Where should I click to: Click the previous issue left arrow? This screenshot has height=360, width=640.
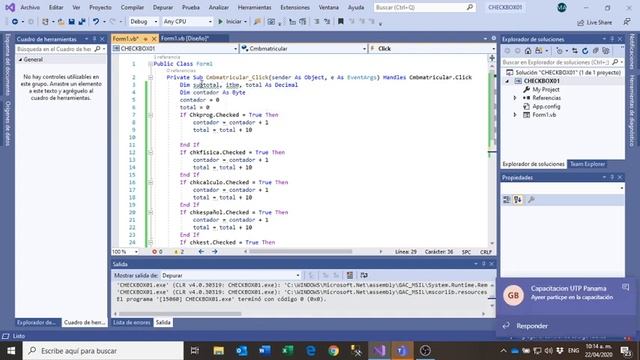tap(201, 252)
